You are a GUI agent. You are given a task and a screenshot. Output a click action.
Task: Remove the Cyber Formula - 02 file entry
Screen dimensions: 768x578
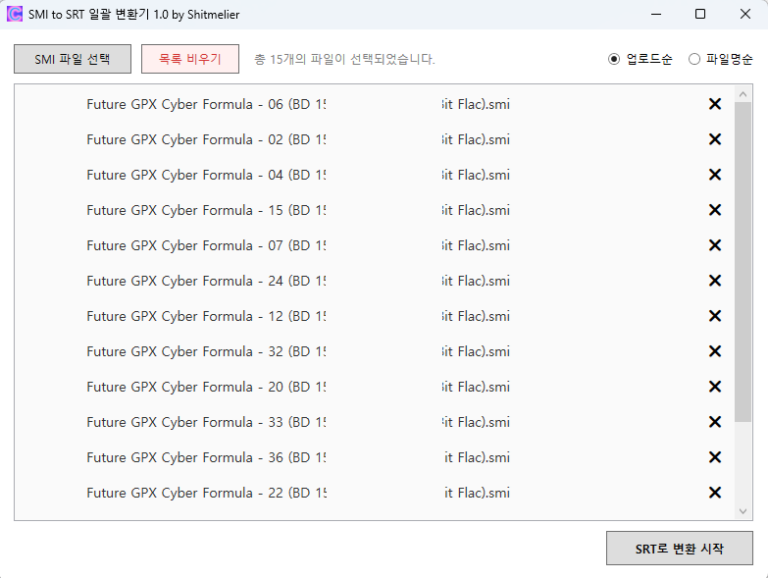[715, 139]
